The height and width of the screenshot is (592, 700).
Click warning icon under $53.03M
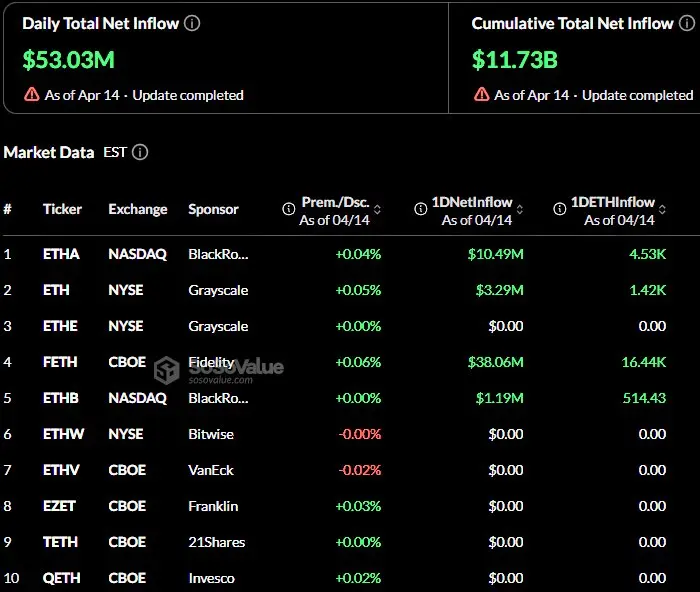[x=32, y=95]
